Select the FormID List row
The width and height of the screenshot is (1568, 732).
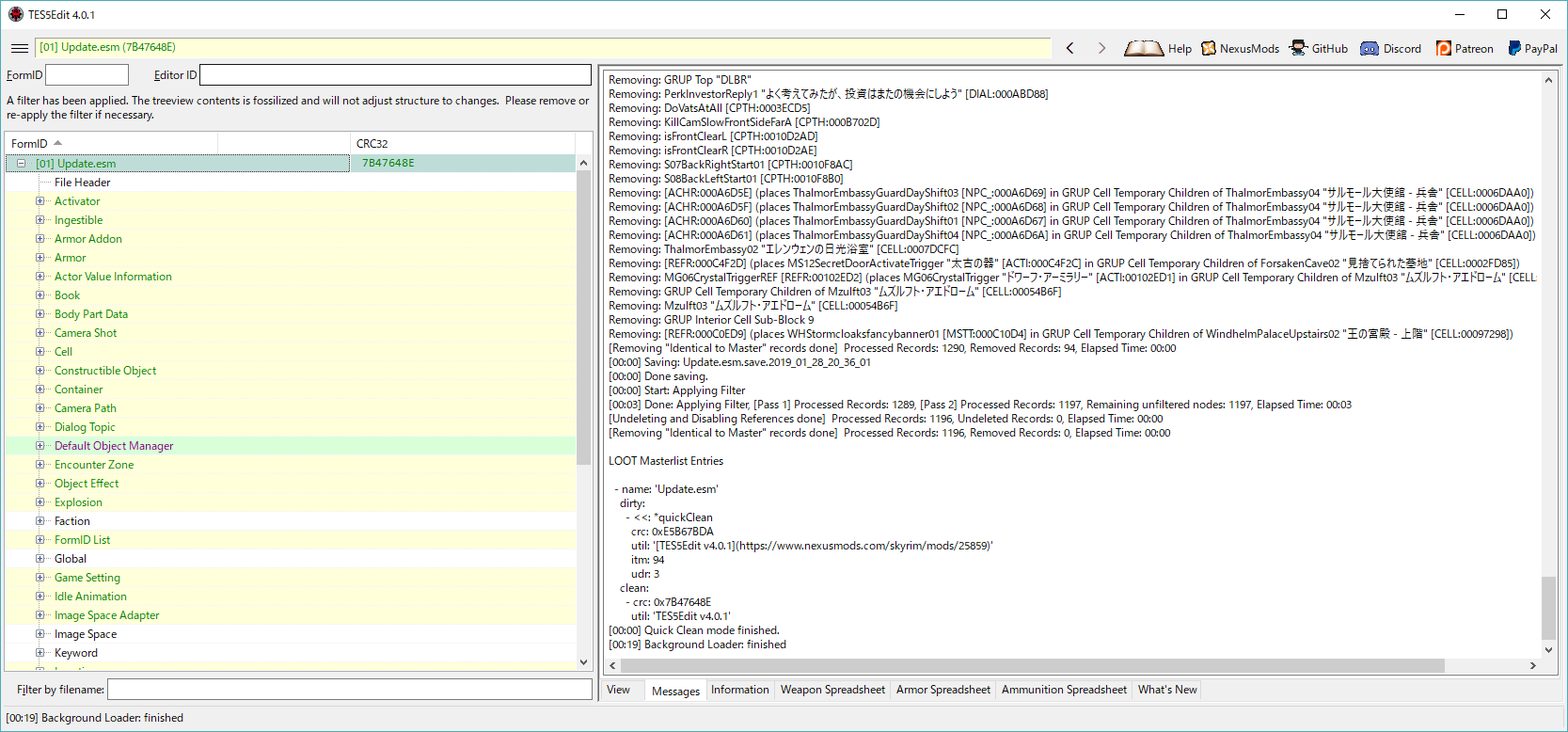(291, 540)
